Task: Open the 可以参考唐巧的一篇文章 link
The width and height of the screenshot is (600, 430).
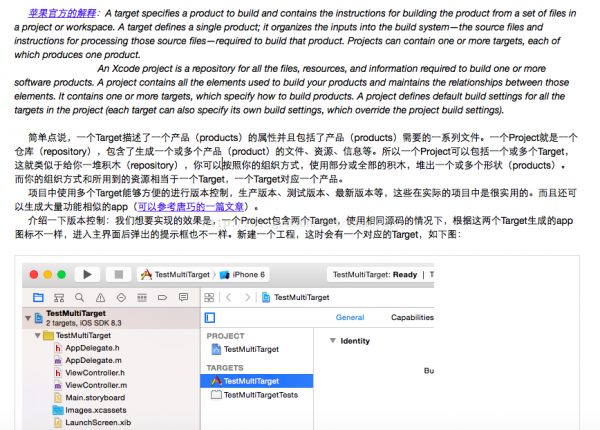Action: coord(191,207)
